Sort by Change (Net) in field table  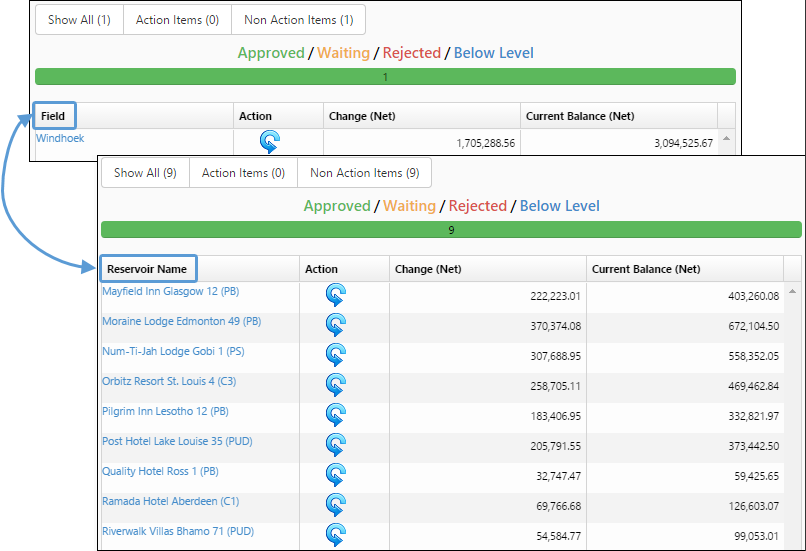click(422, 116)
